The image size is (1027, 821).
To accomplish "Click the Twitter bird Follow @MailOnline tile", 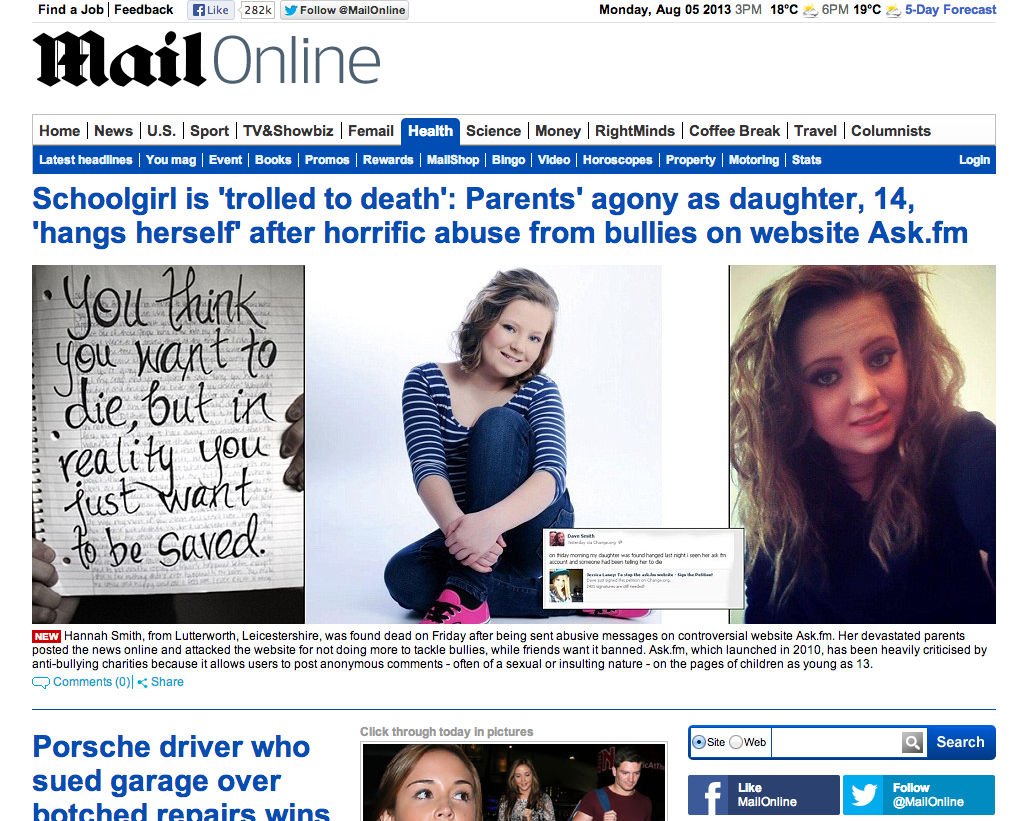I will point(918,795).
